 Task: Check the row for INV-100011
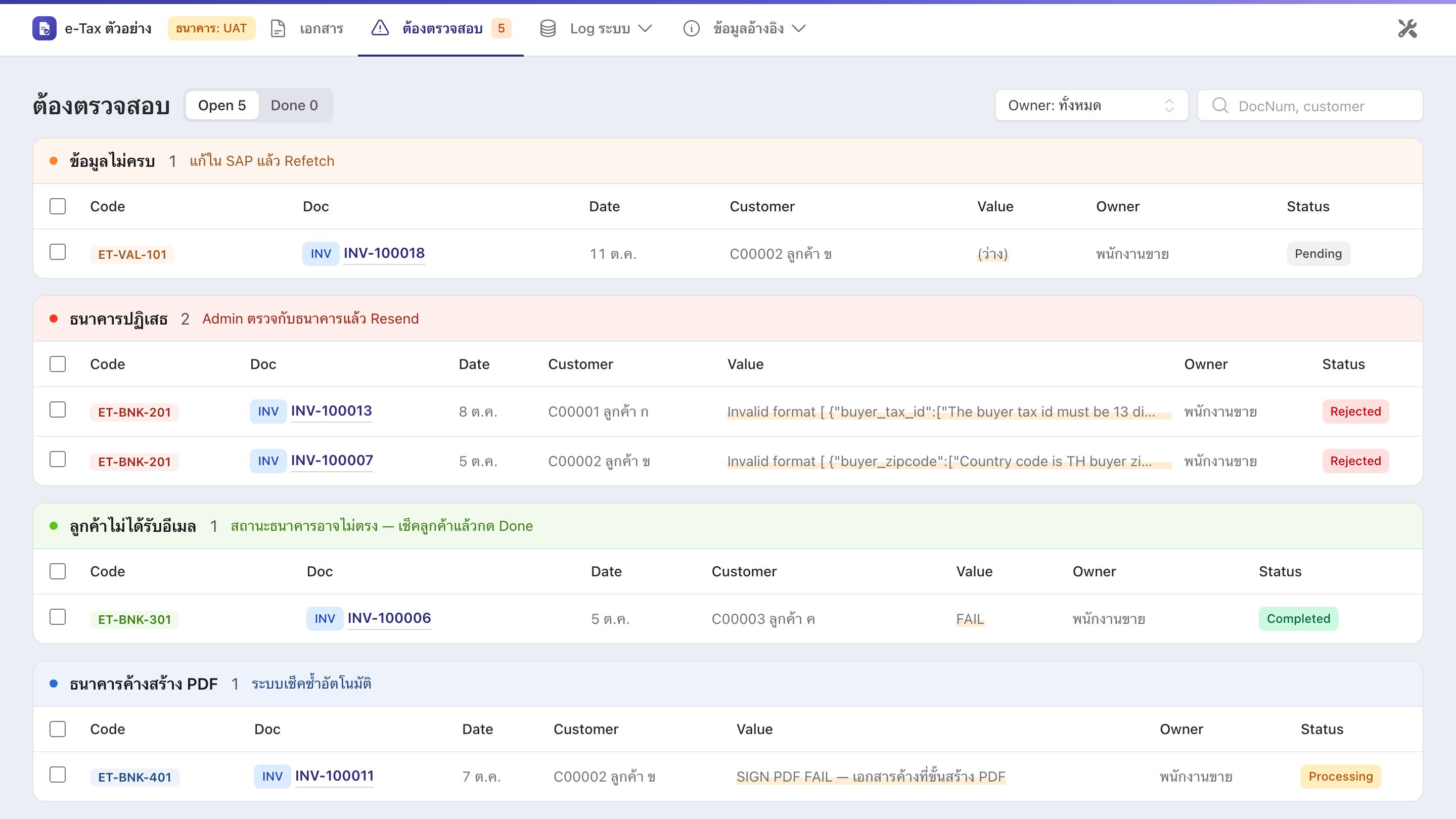pyautogui.click(x=58, y=775)
